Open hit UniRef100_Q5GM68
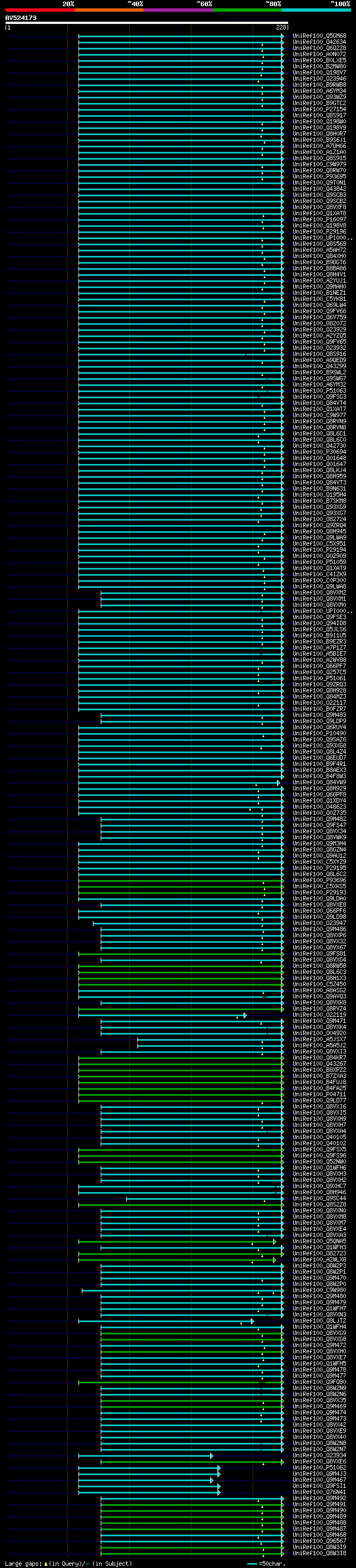 tap(319, 36)
